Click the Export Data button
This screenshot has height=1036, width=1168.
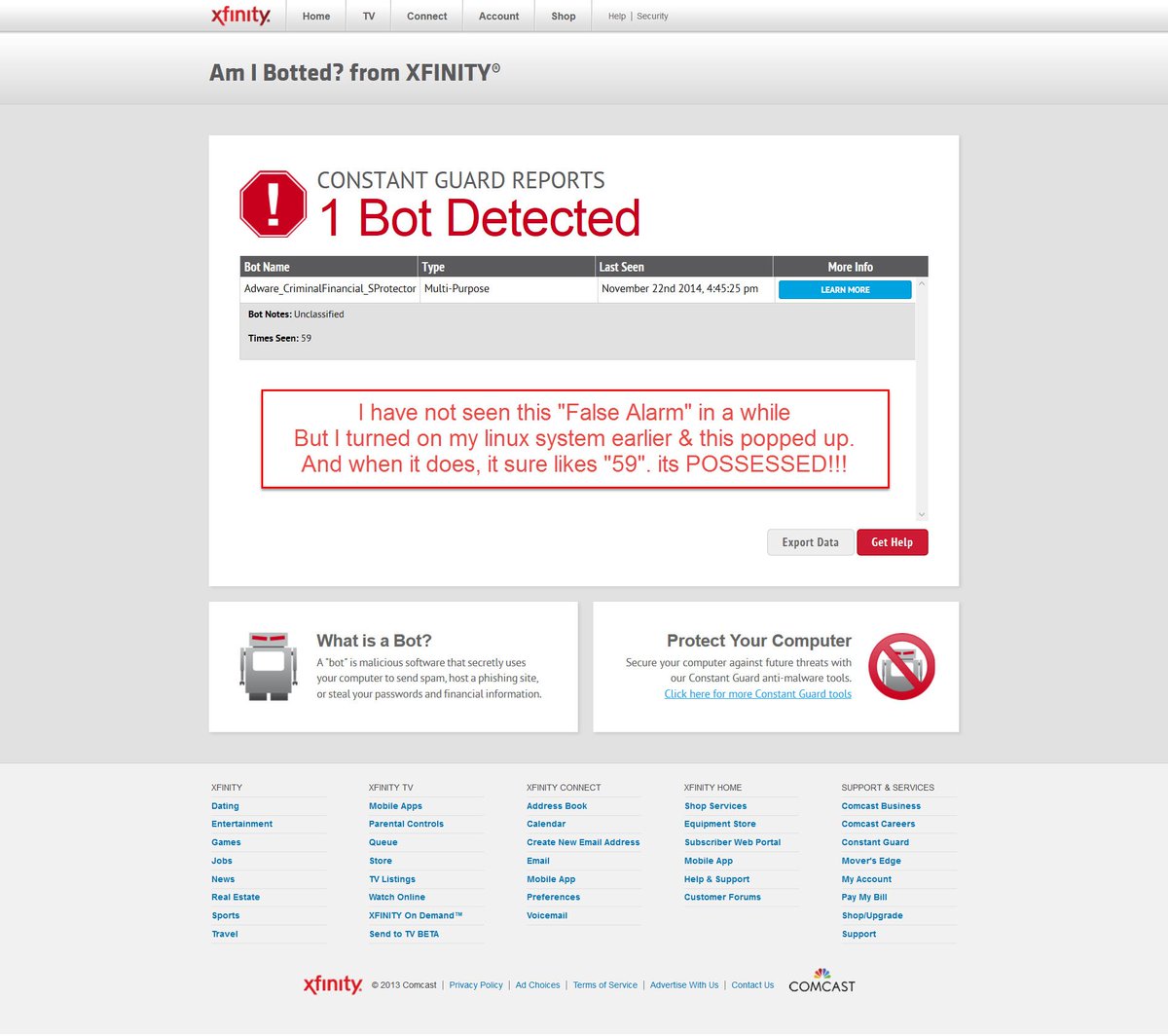(x=810, y=542)
